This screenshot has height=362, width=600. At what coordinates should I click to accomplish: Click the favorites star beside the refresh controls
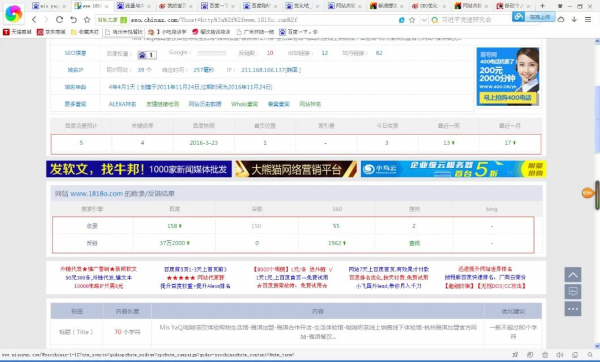pyautogui.click(x=87, y=20)
